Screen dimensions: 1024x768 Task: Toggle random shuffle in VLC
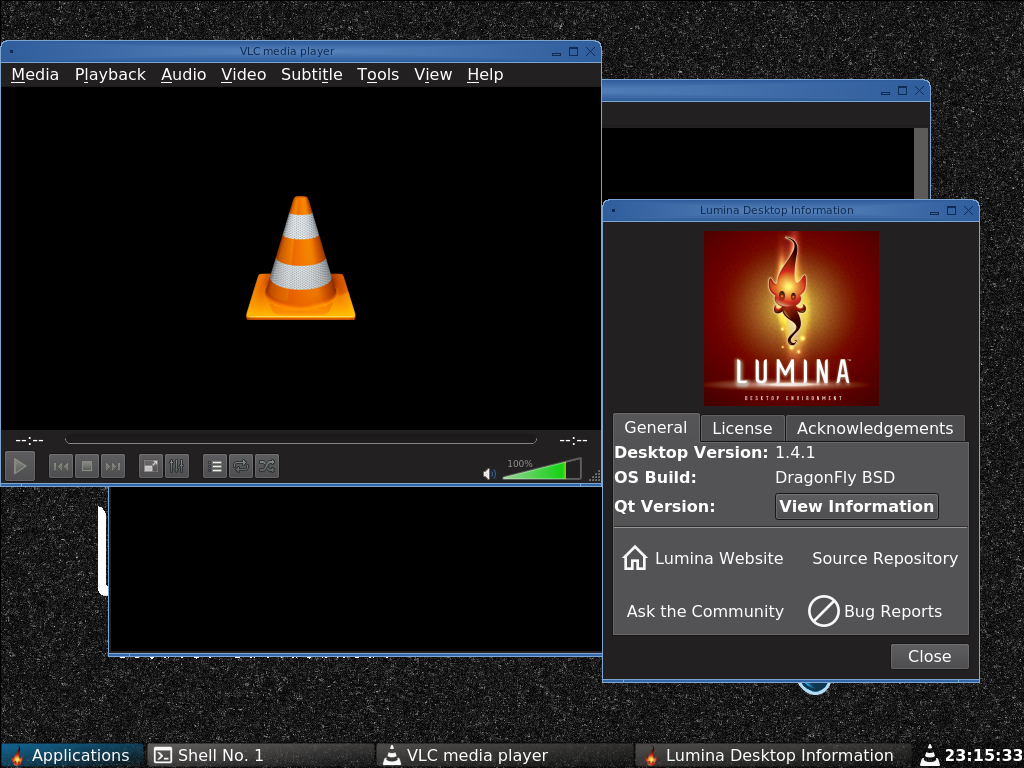coord(267,466)
